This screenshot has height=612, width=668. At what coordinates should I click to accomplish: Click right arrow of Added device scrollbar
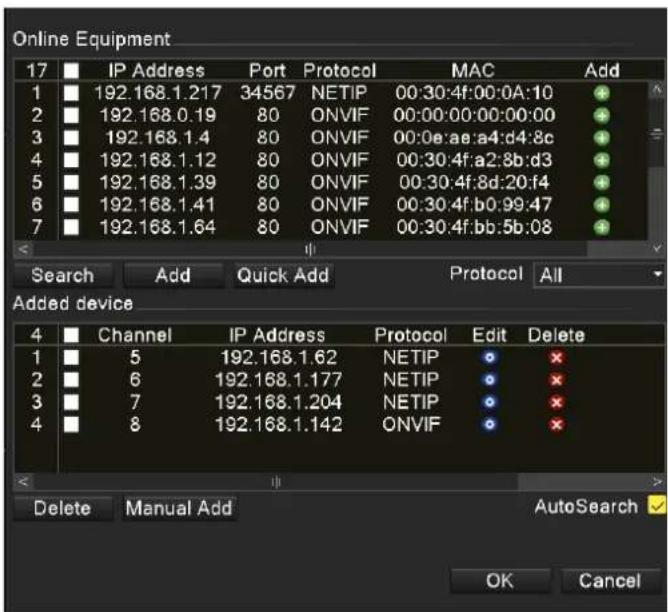click(x=656, y=482)
